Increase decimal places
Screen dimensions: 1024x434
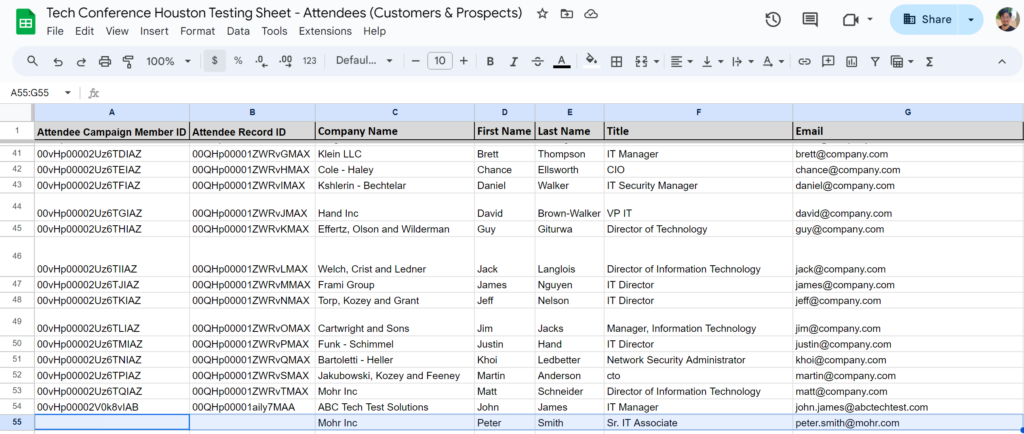tap(285, 61)
